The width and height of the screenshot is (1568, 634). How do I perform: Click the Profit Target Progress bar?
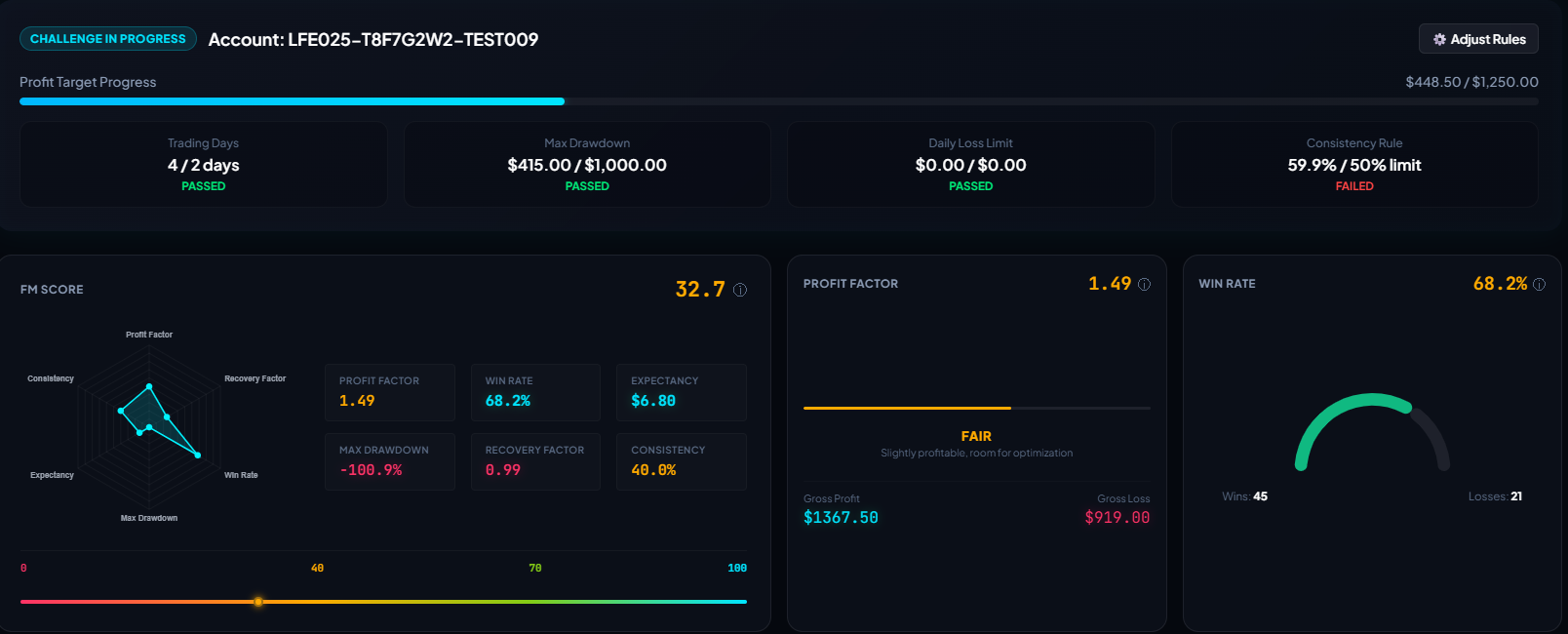tap(779, 101)
